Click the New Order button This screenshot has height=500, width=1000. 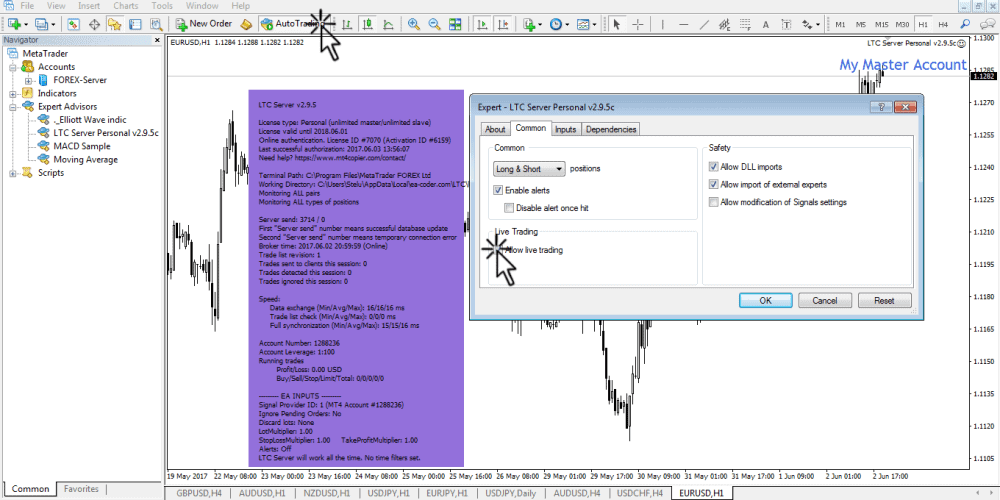(203, 24)
